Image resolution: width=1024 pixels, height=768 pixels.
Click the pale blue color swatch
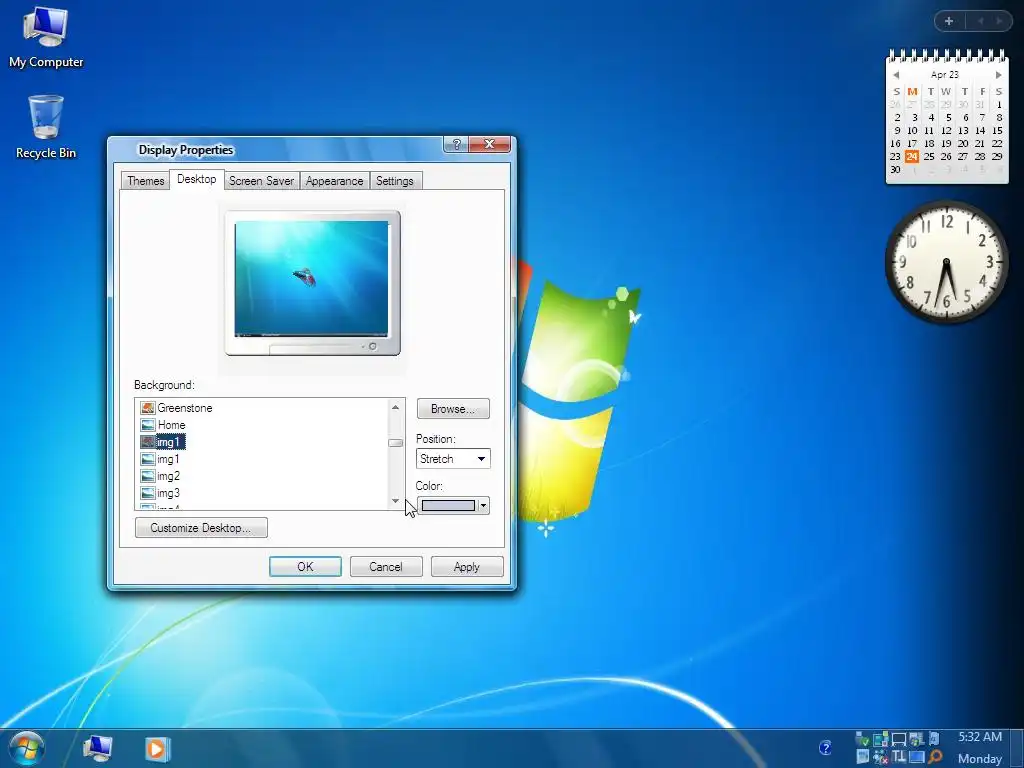point(448,505)
